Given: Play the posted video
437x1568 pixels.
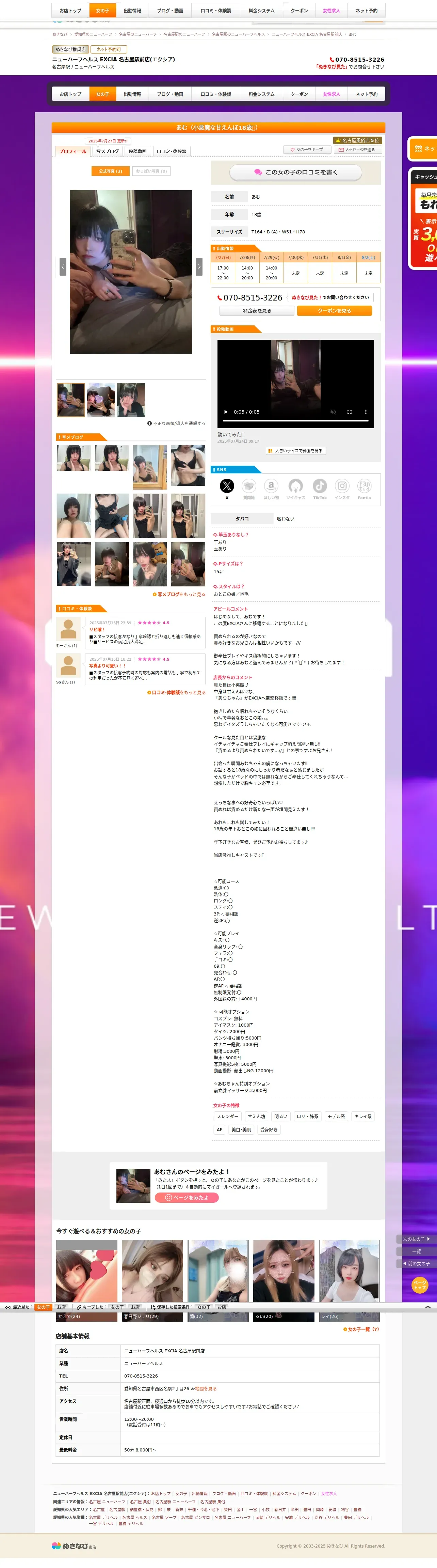Looking at the screenshot, I should point(226,412).
